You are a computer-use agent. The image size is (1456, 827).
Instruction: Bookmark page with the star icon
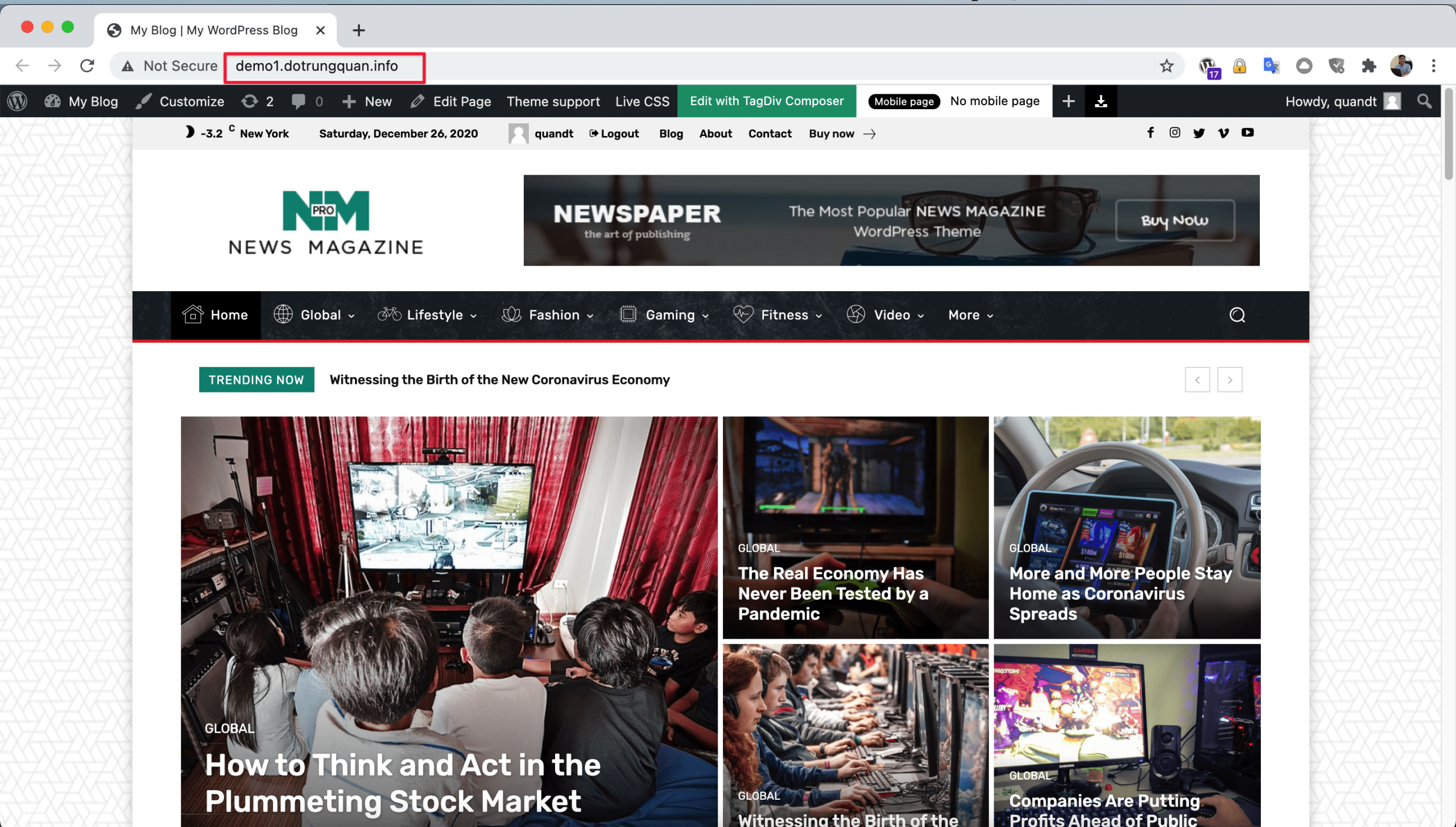click(x=1167, y=66)
